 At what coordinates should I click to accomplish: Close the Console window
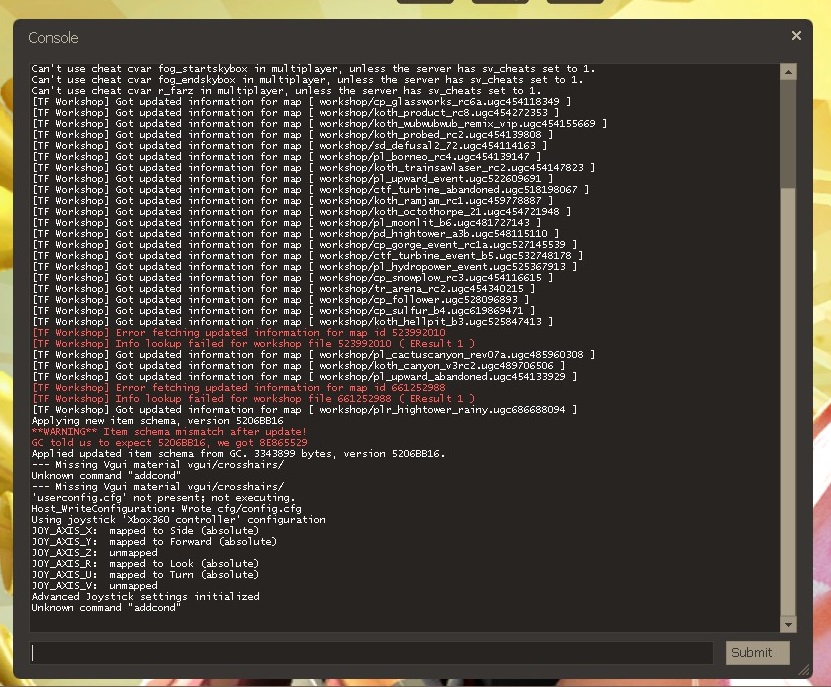pyautogui.click(x=796, y=36)
